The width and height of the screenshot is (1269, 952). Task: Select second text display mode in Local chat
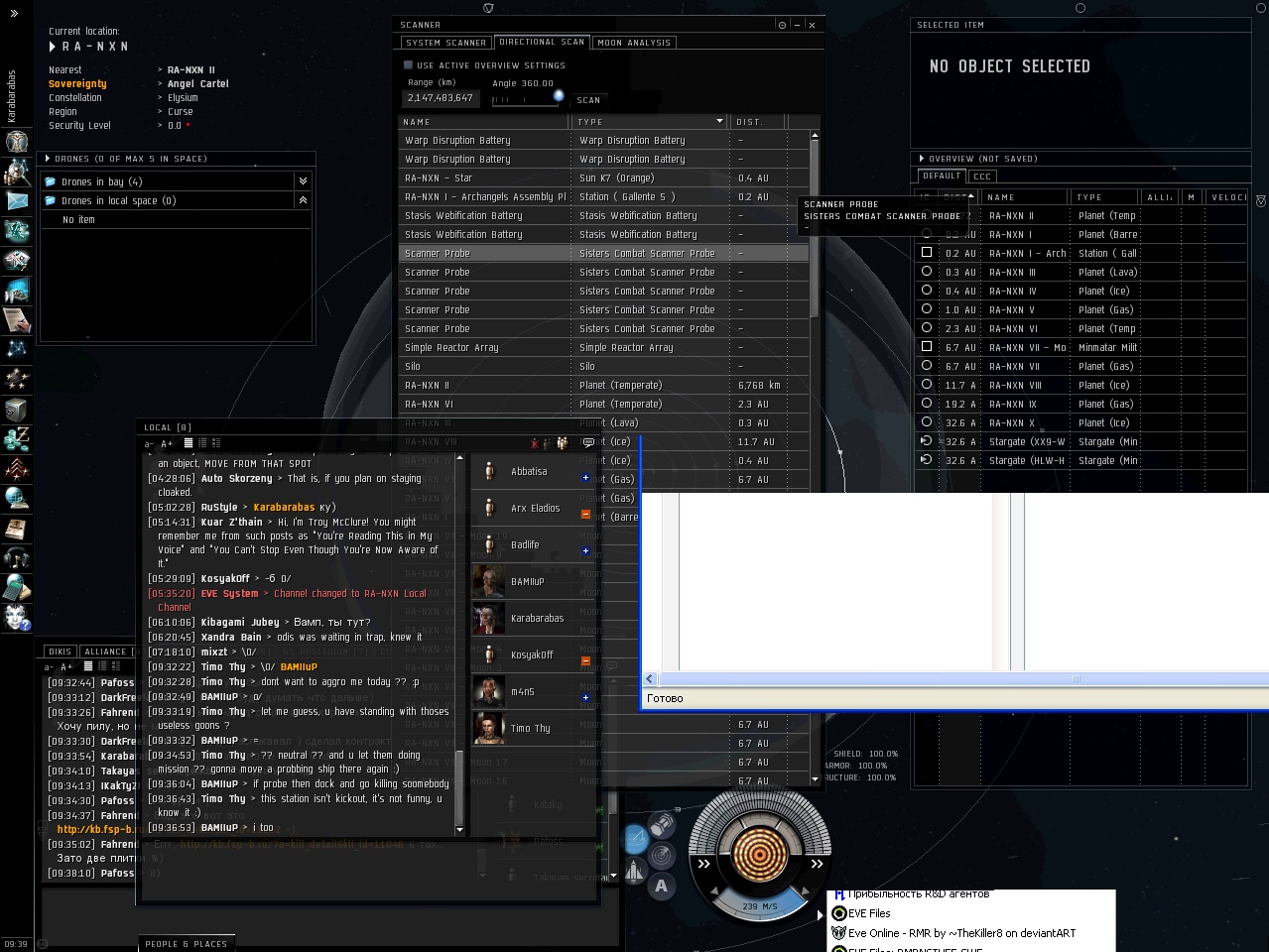(202, 443)
